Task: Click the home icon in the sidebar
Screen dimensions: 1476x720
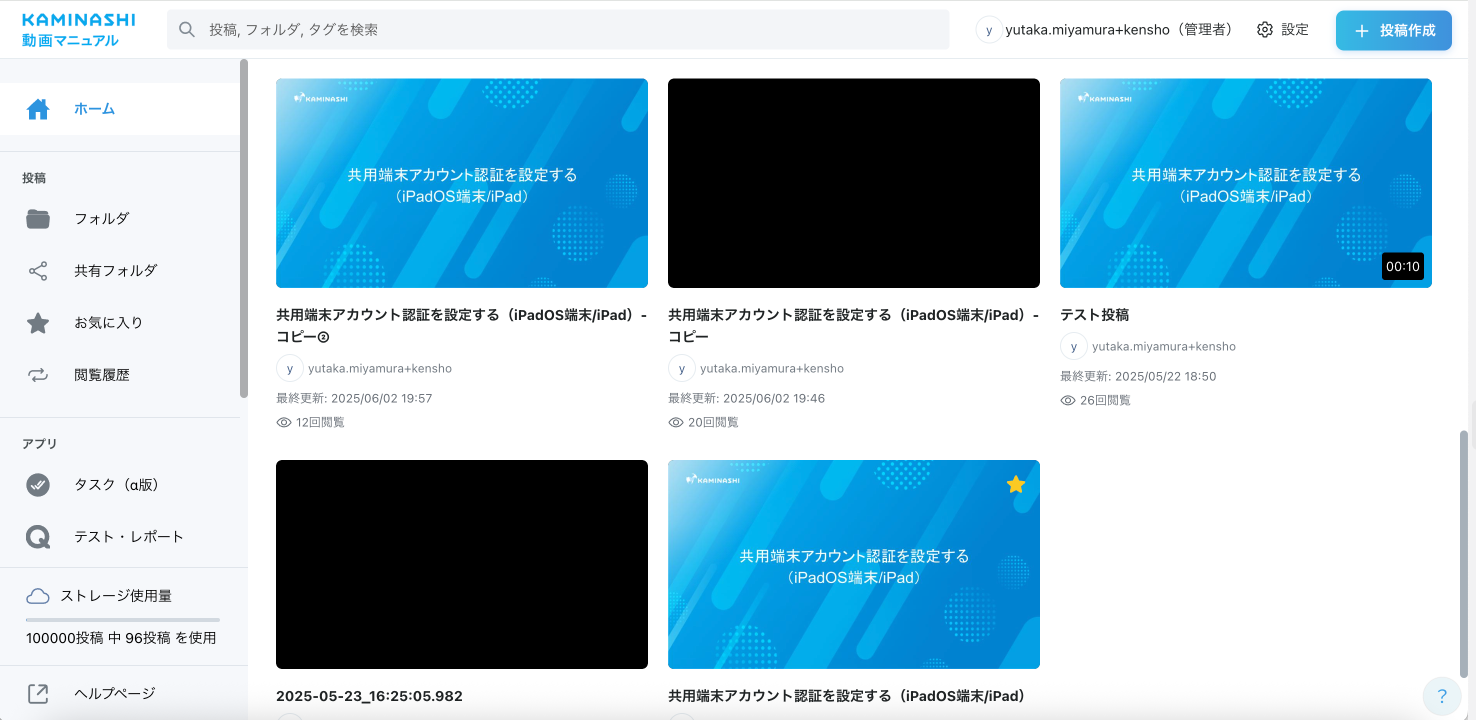Action: (38, 109)
